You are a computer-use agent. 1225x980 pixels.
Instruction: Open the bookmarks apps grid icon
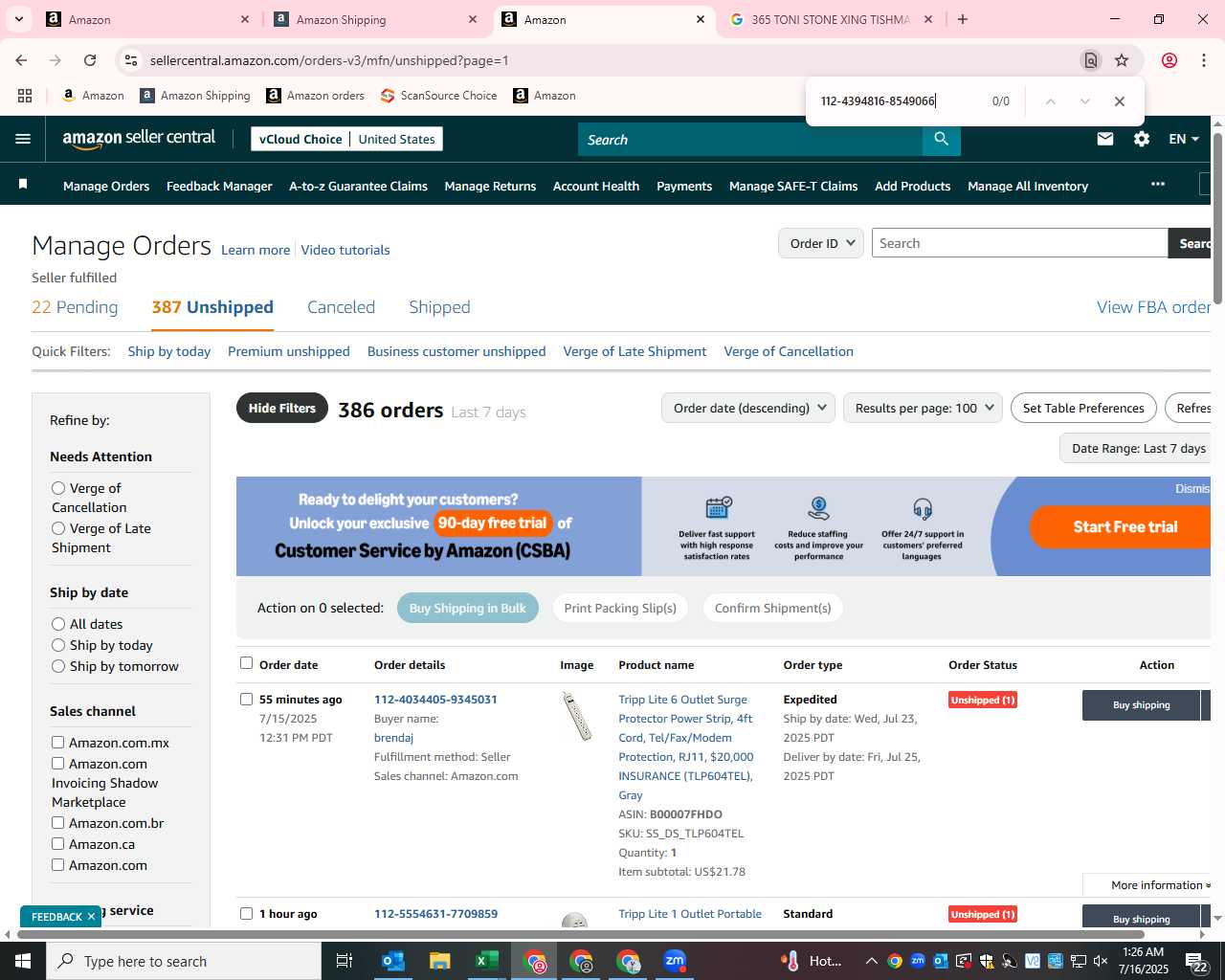coord(25,96)
